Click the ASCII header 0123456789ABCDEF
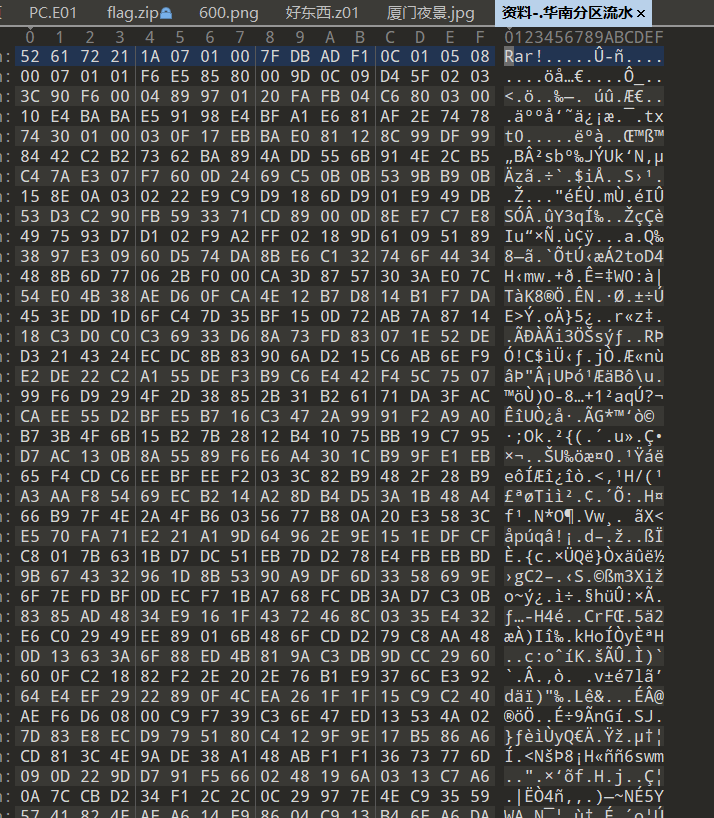714x818 pixels. point(584,37)
